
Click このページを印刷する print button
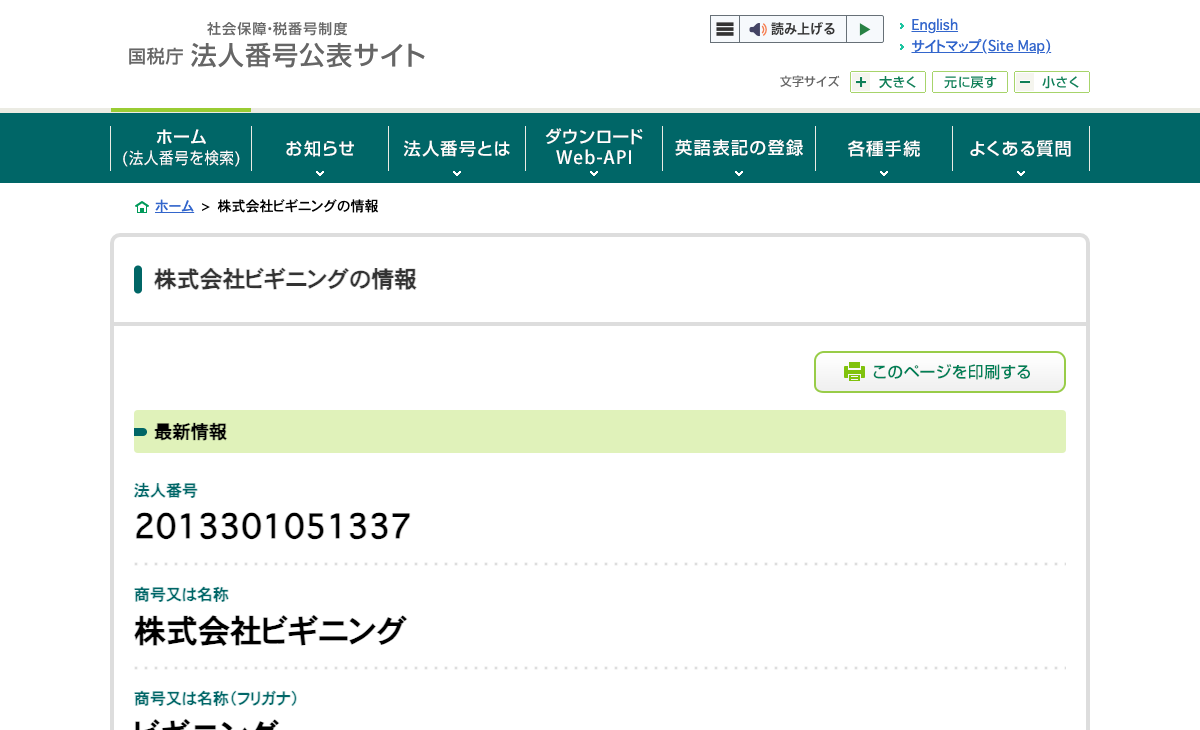pyautogui.click(x=940, y=372)
